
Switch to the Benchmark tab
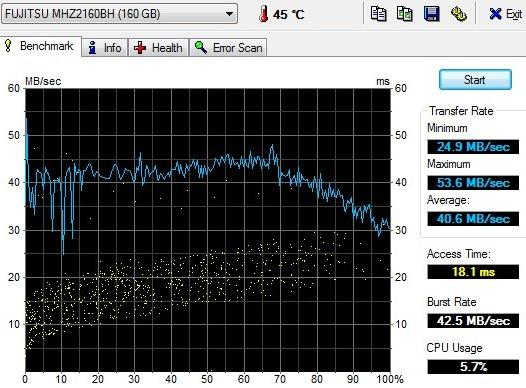41,46
